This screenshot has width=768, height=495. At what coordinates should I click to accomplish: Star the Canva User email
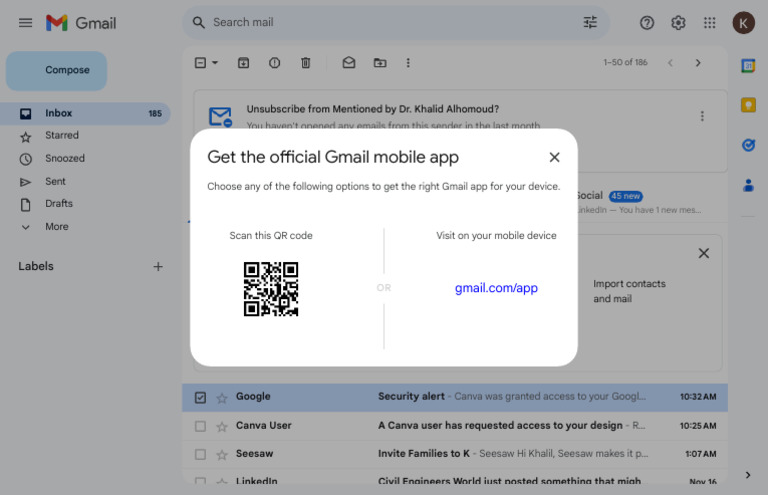pos(222,427)
